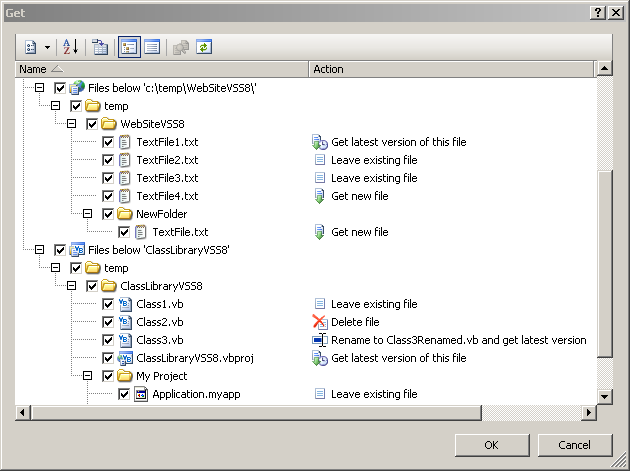Uncheck the NewFolder checkbox

pos(108,214)
